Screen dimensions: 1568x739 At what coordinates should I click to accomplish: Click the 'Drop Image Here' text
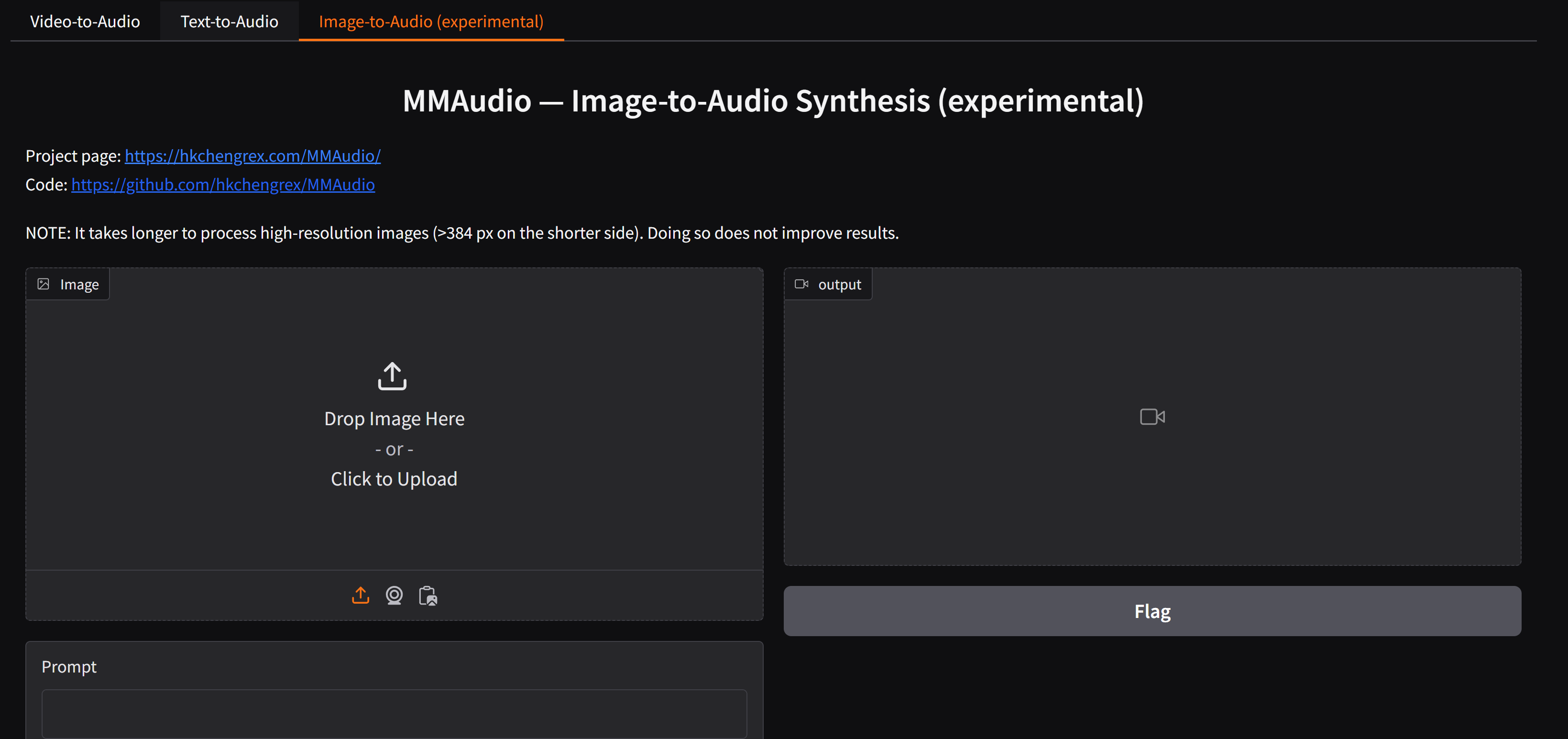pos(394,419)
